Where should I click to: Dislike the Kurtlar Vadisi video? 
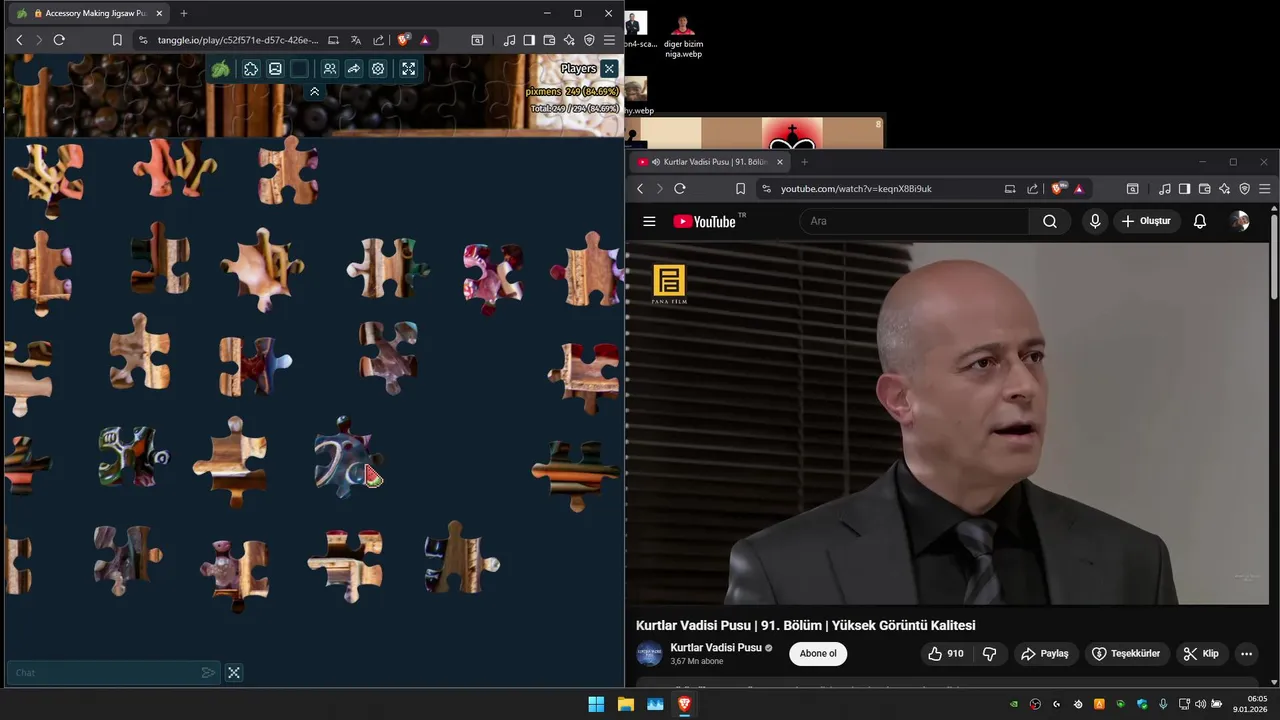[990, 654]
